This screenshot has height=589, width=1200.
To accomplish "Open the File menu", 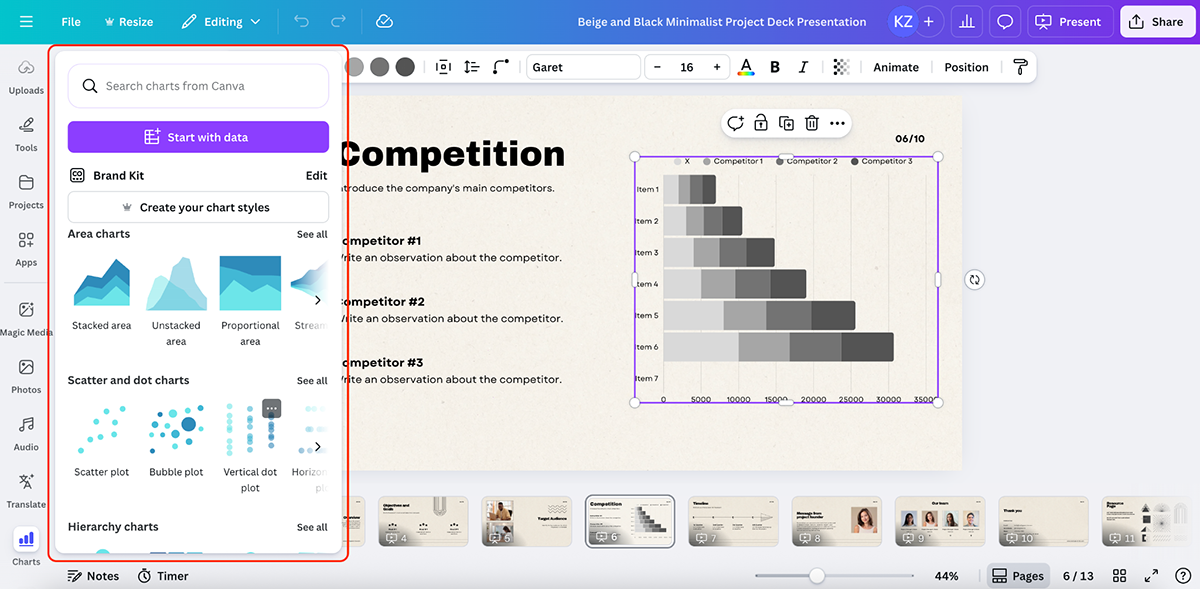I will (70, 21).
